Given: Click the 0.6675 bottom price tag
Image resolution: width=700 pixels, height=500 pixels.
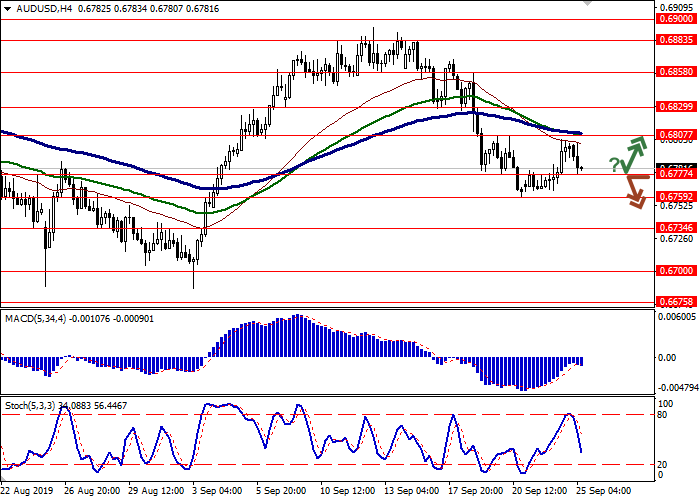Looking at the screenshot, I should tap(677, 301).
